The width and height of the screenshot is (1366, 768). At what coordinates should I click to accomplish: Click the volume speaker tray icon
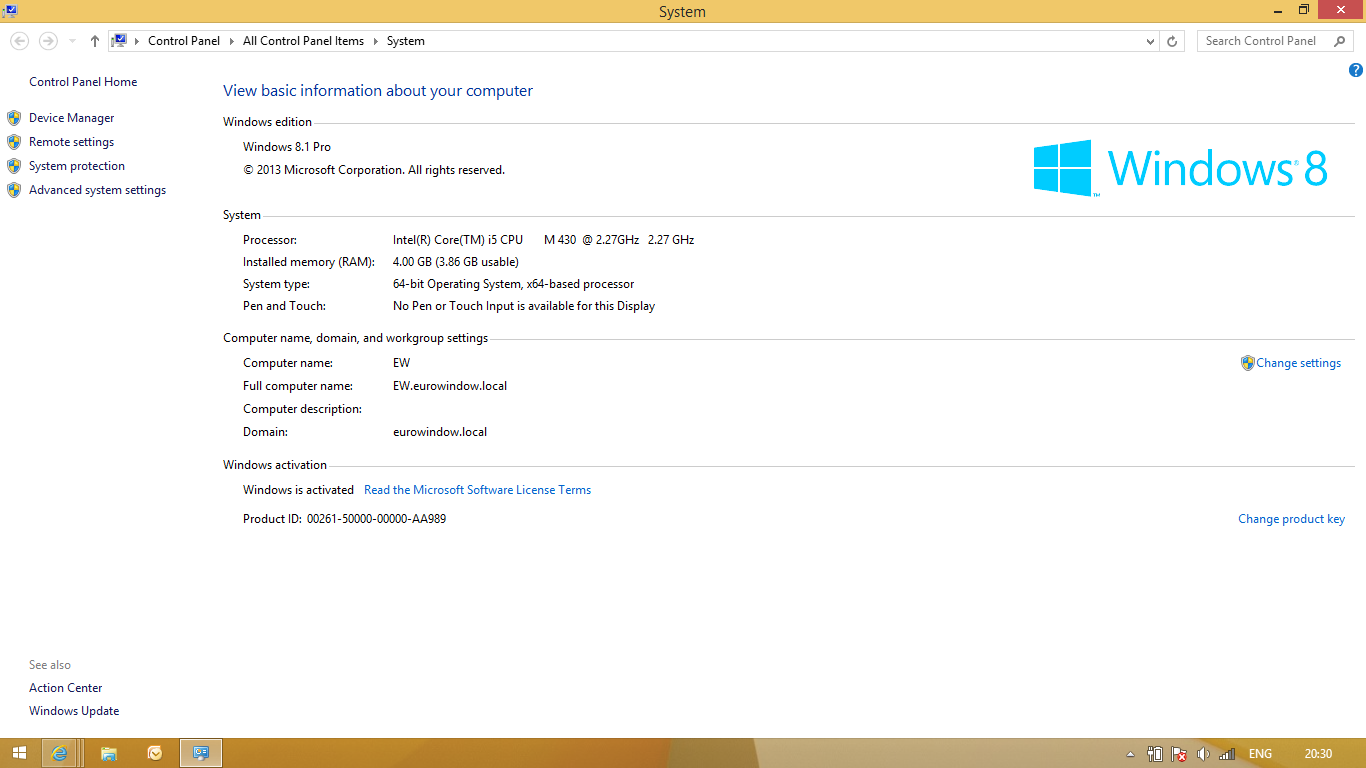coord(1203,754)
